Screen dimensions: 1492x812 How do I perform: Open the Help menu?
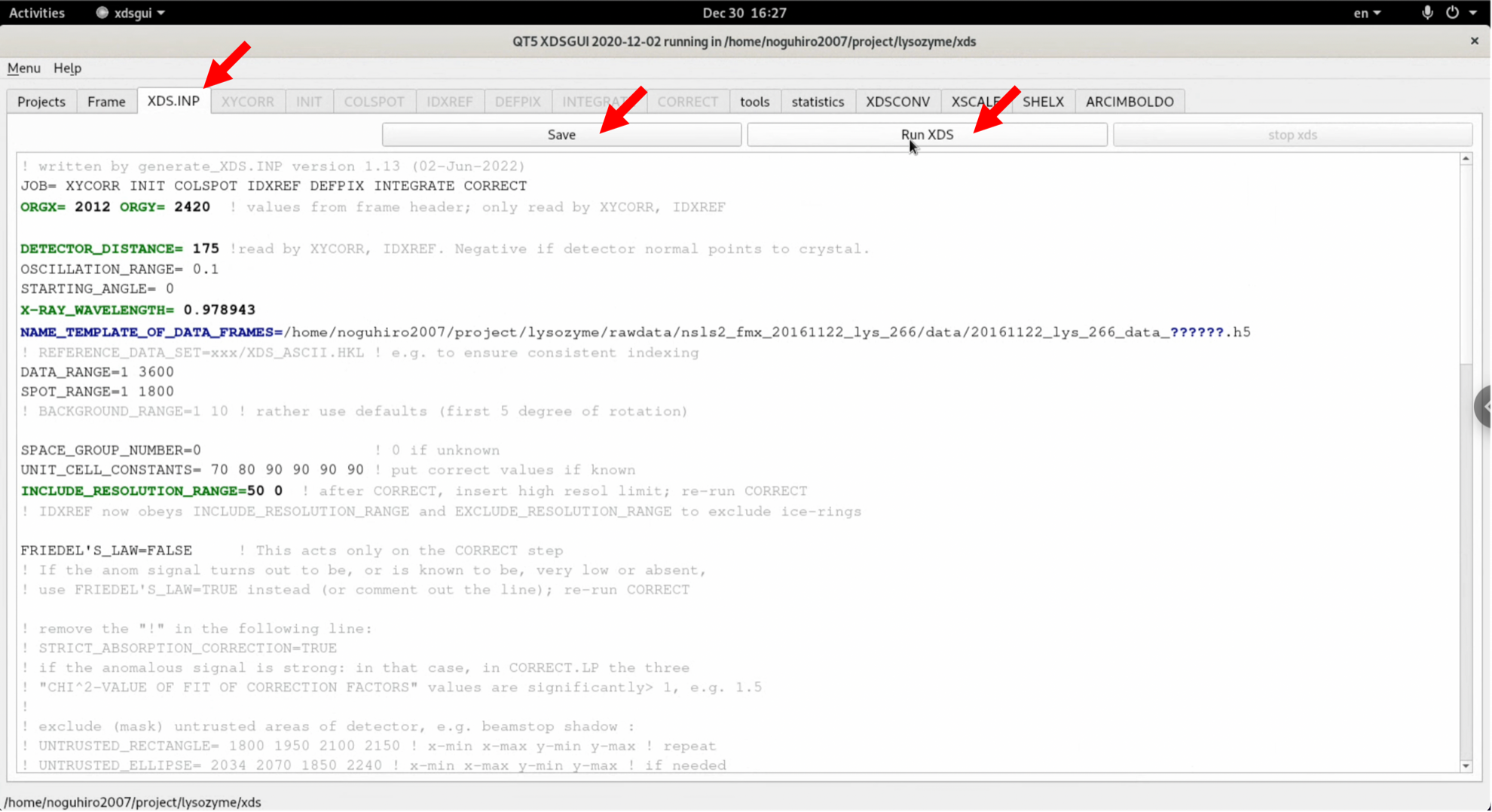click(67, 68)
